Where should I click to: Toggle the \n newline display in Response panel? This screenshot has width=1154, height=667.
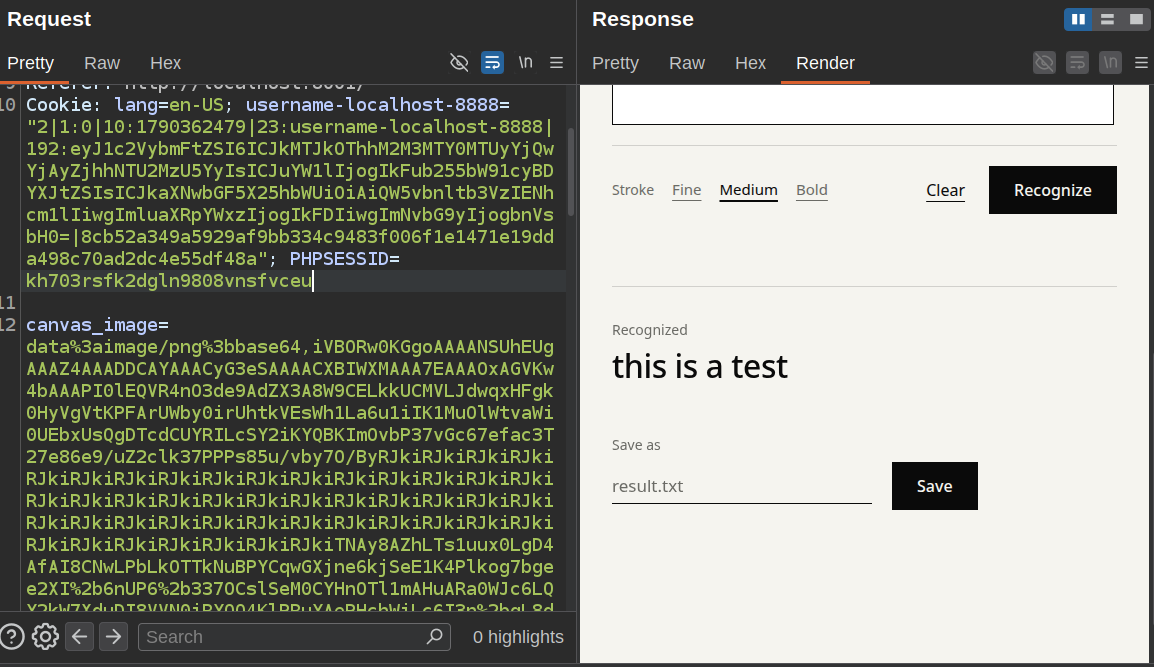(1111, 63)
